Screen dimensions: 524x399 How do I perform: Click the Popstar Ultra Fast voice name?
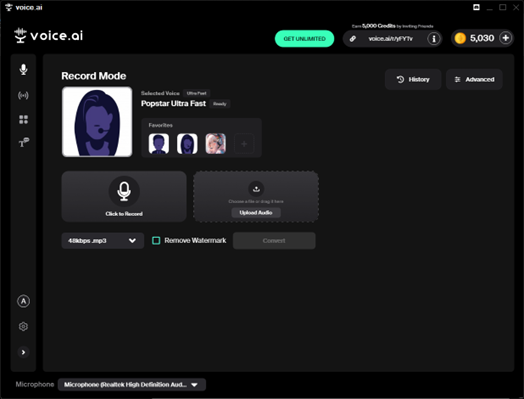pos(173,104)
